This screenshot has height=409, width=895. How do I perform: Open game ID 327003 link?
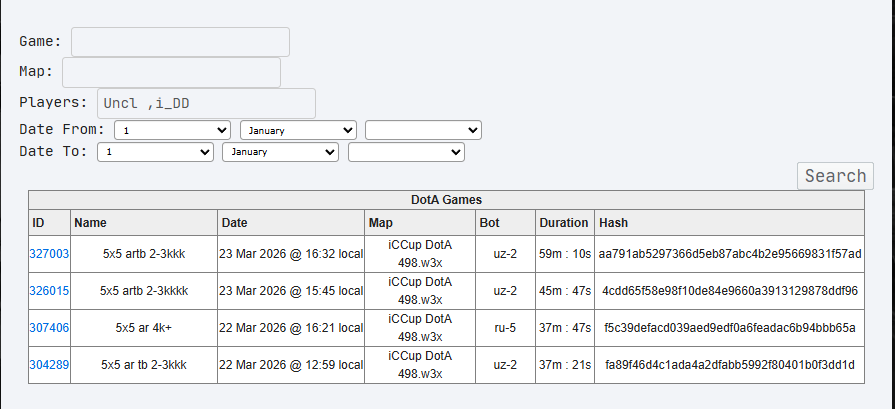pyautogui.click(x=50, y=254)
